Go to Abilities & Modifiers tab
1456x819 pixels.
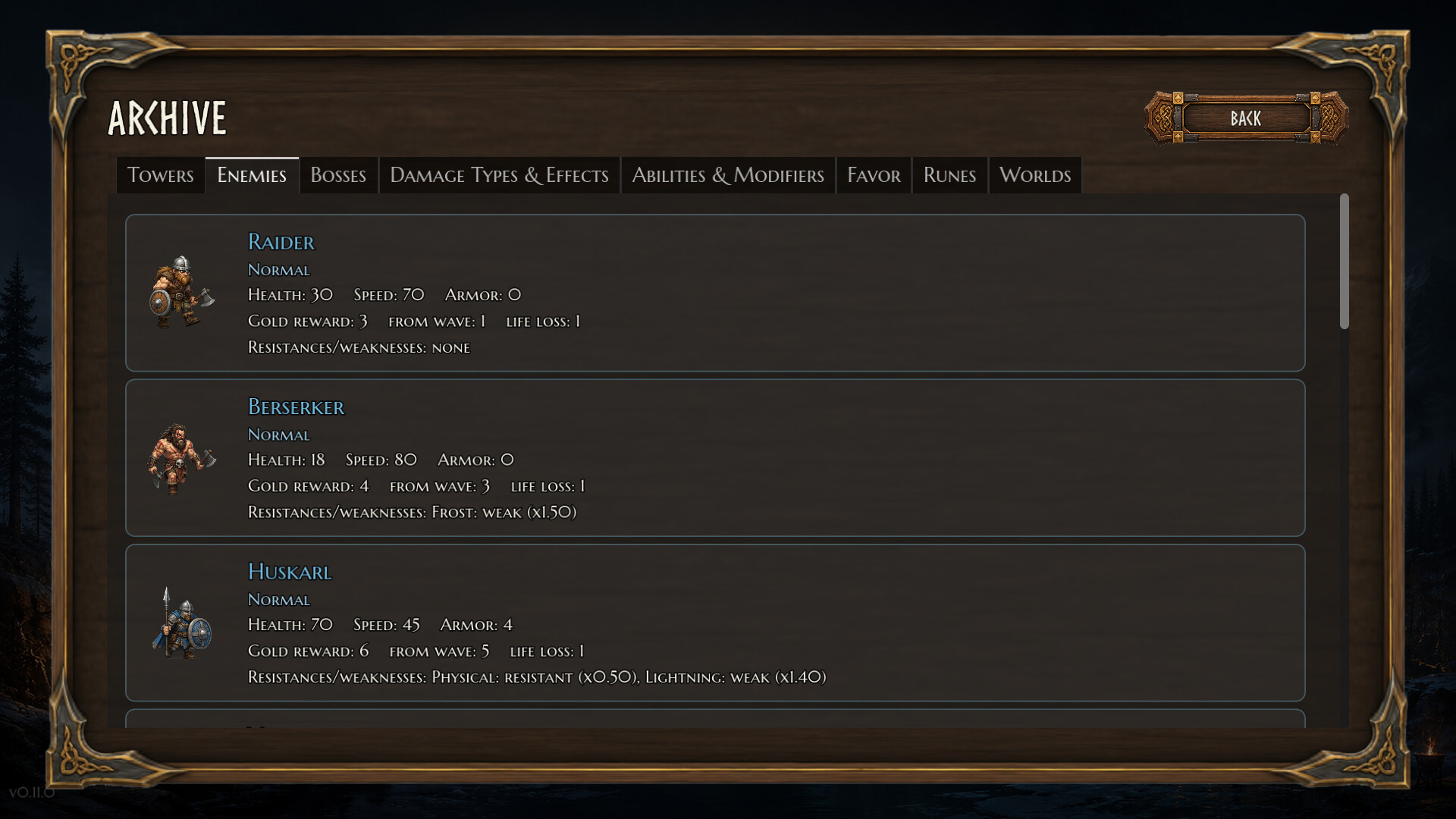tap(728, 175)
